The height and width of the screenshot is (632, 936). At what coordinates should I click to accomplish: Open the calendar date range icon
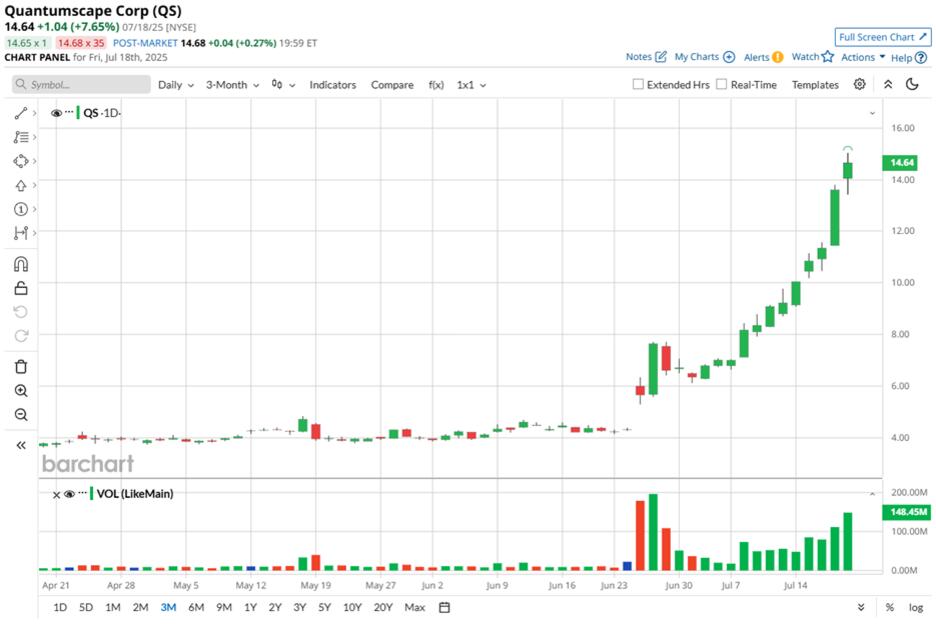pyautogui.click(x=444, y=608)
